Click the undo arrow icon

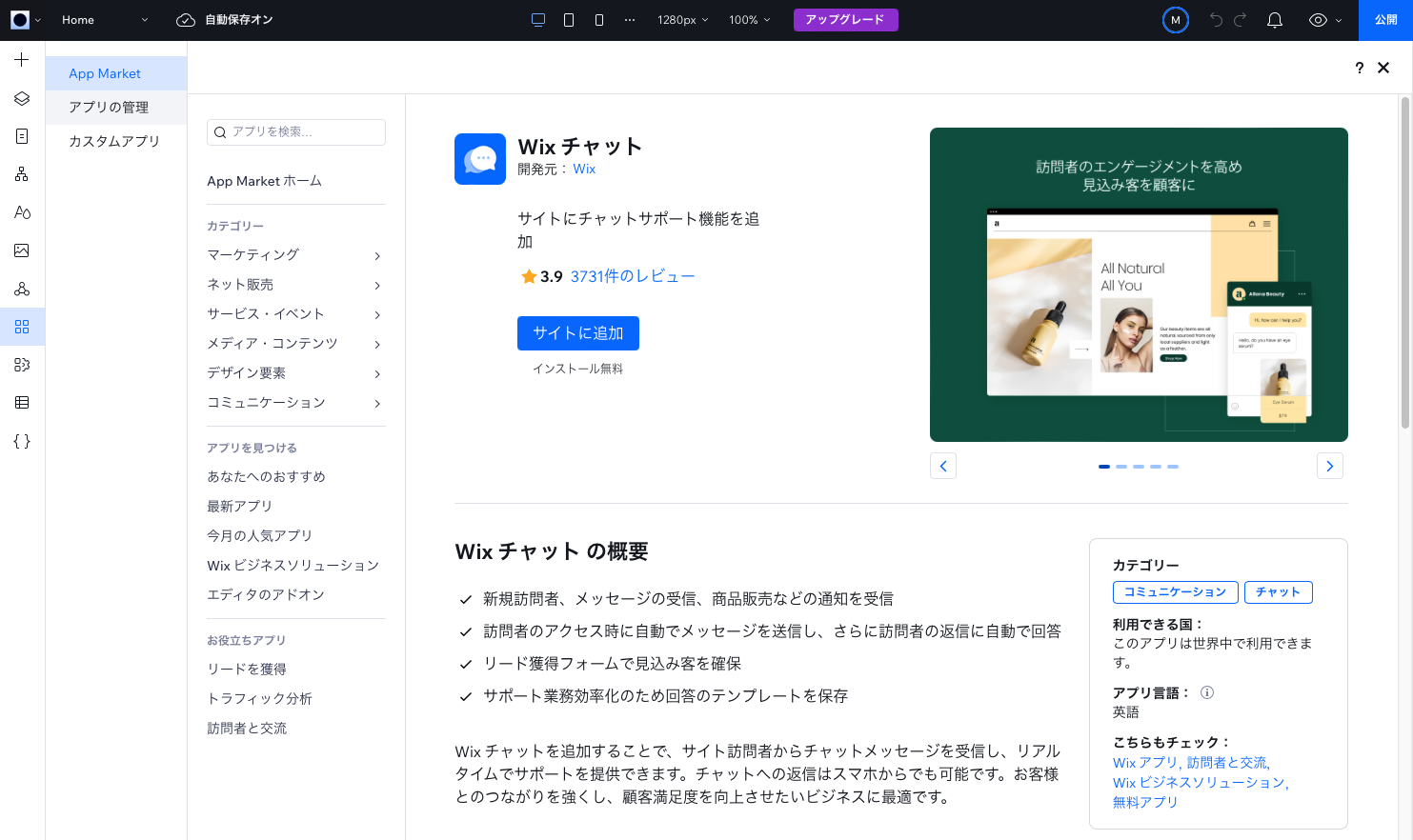(1216, 20)
